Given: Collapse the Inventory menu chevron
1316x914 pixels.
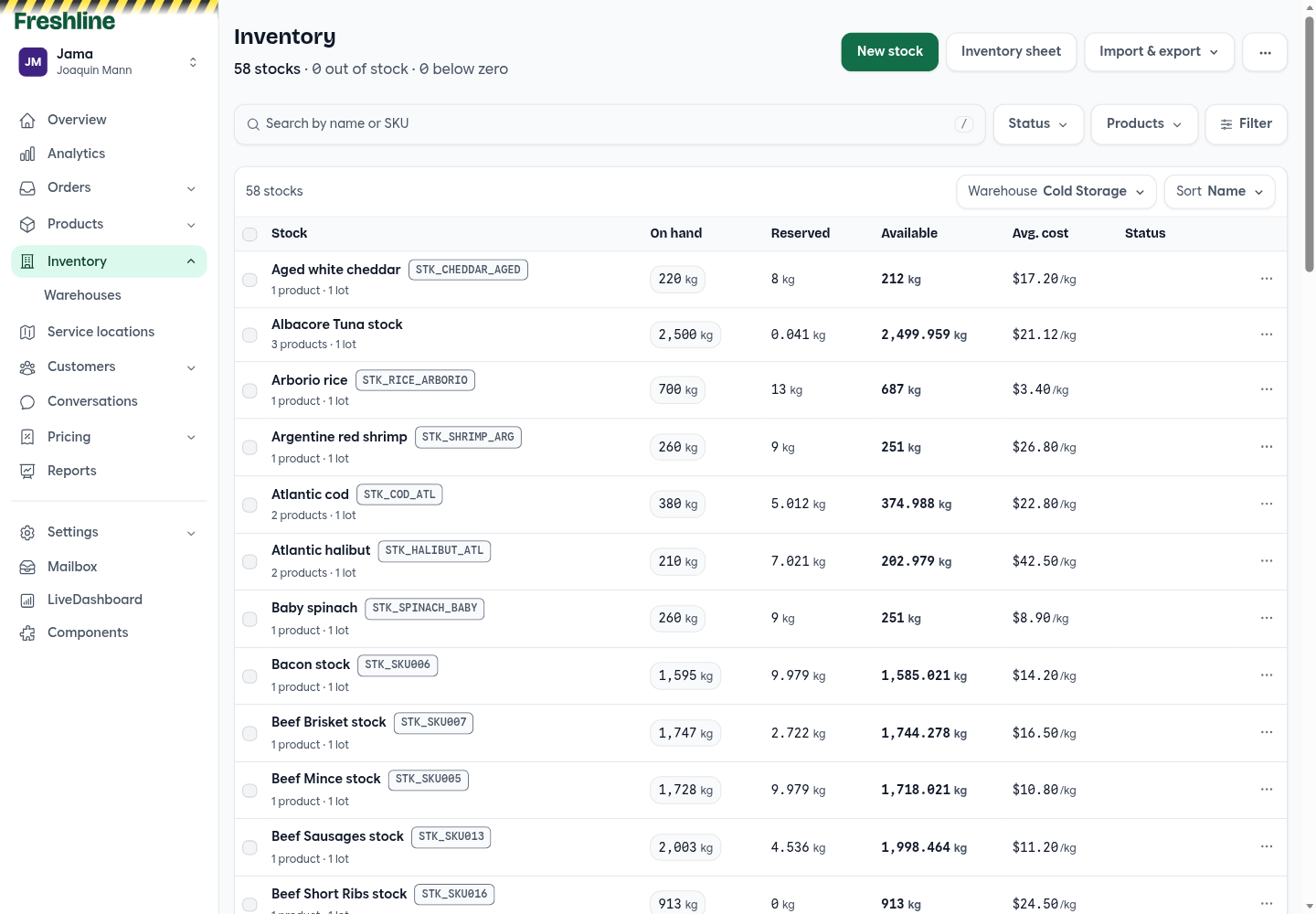Looking at the screenshot, I should click(x=191, y=261).
